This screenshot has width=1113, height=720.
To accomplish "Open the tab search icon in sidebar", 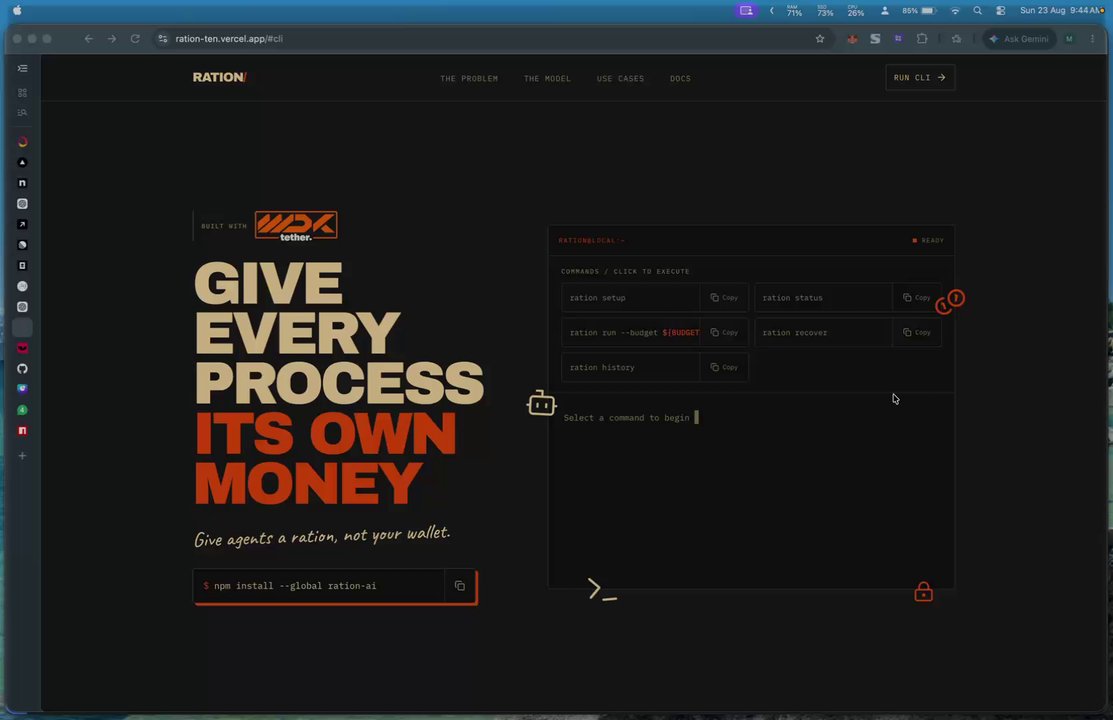I will [x=23, y=112].
